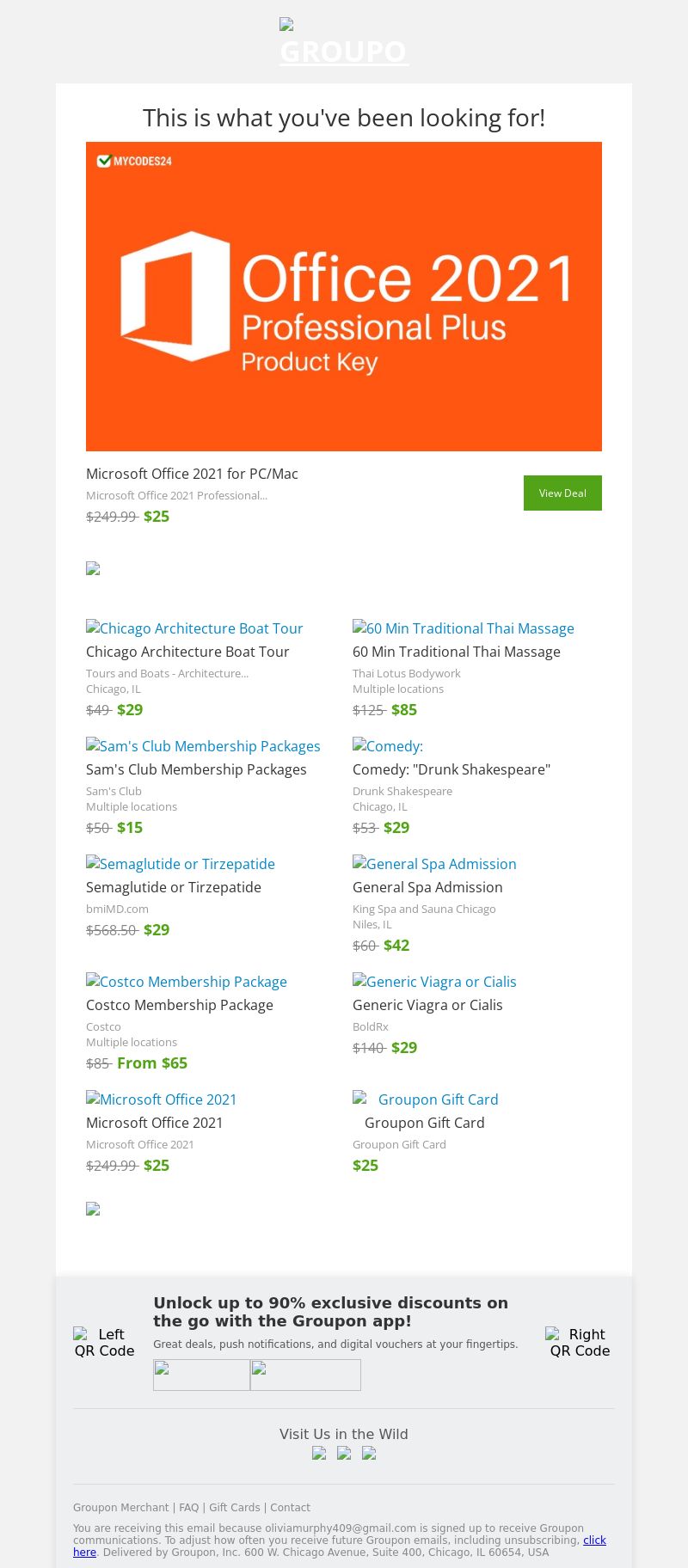This screenshot has height=1568, width=688.
Task: Click the rightmost social media icon
Action: 369,1454
